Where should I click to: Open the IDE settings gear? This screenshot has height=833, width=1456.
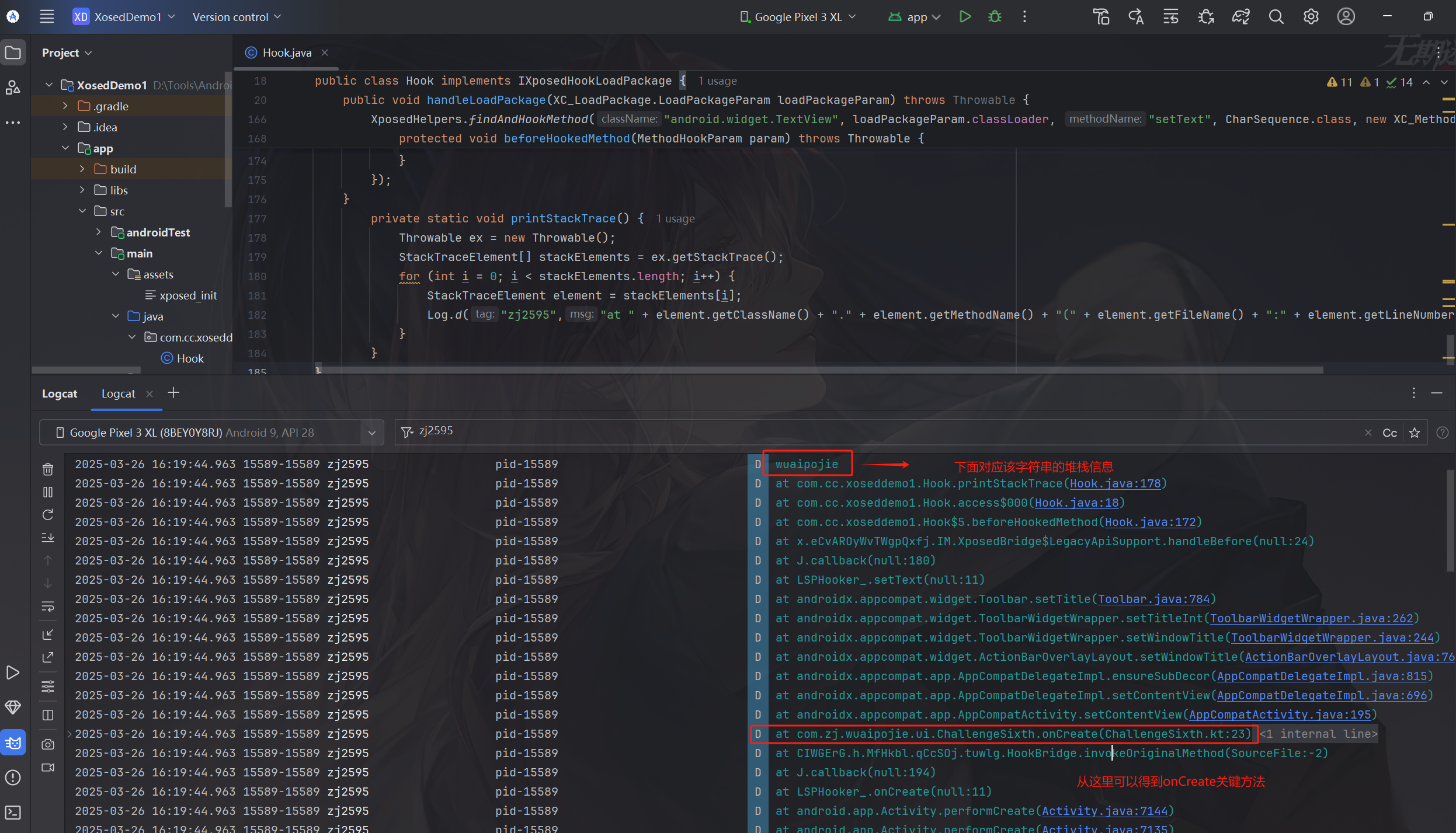(1311, 17)
